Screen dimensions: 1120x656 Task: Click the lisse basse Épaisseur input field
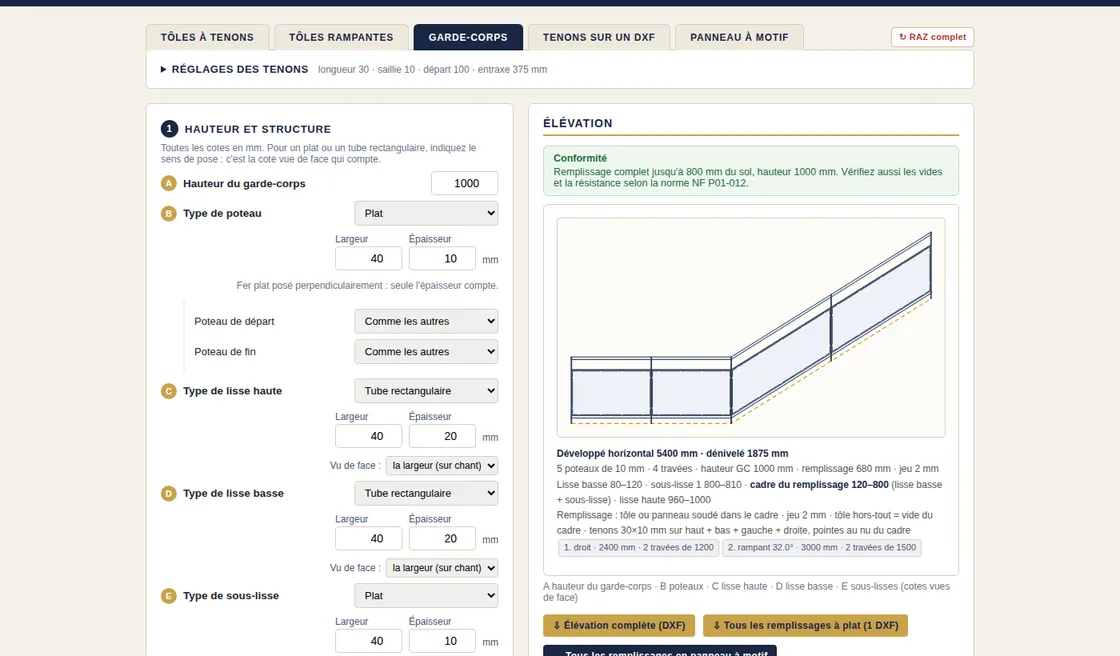click(x=442, y=539)
